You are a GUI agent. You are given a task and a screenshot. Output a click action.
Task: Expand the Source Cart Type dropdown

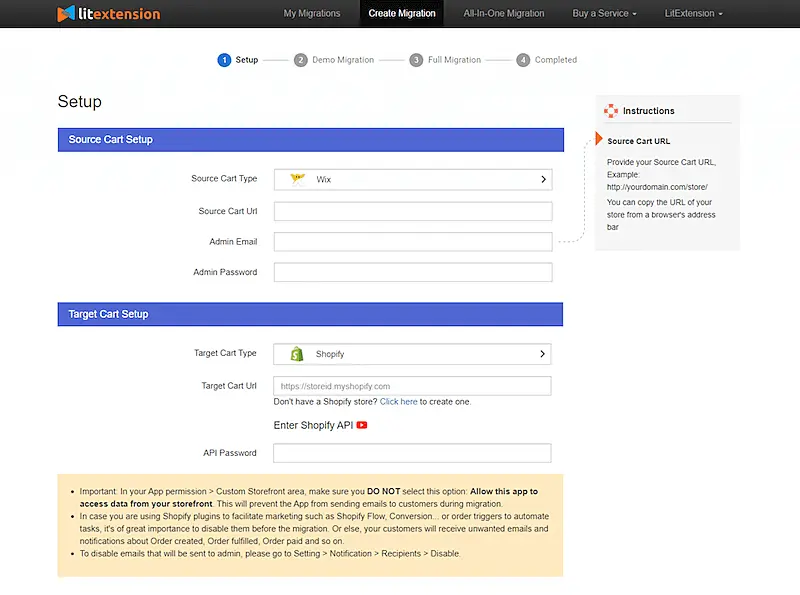[543, 179]
